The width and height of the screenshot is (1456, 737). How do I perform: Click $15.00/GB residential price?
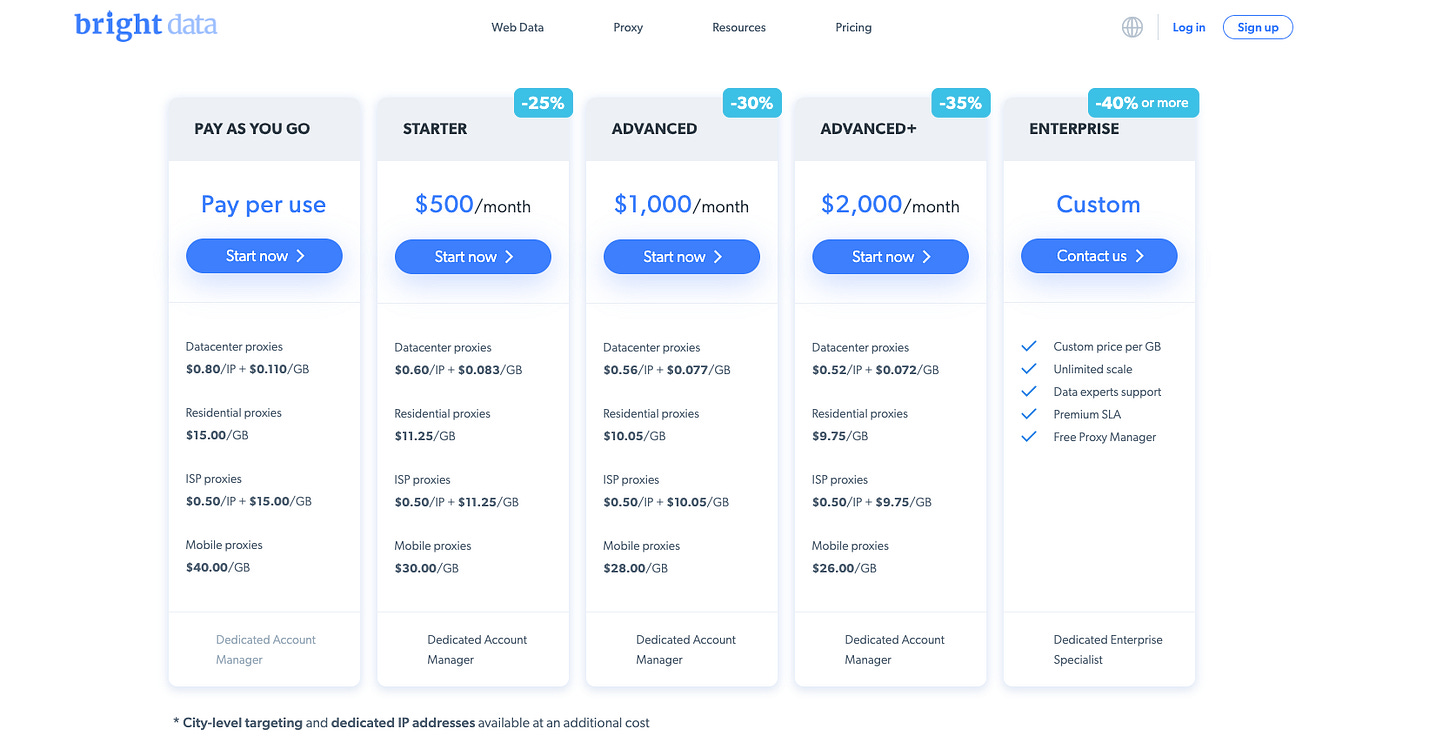217,435
